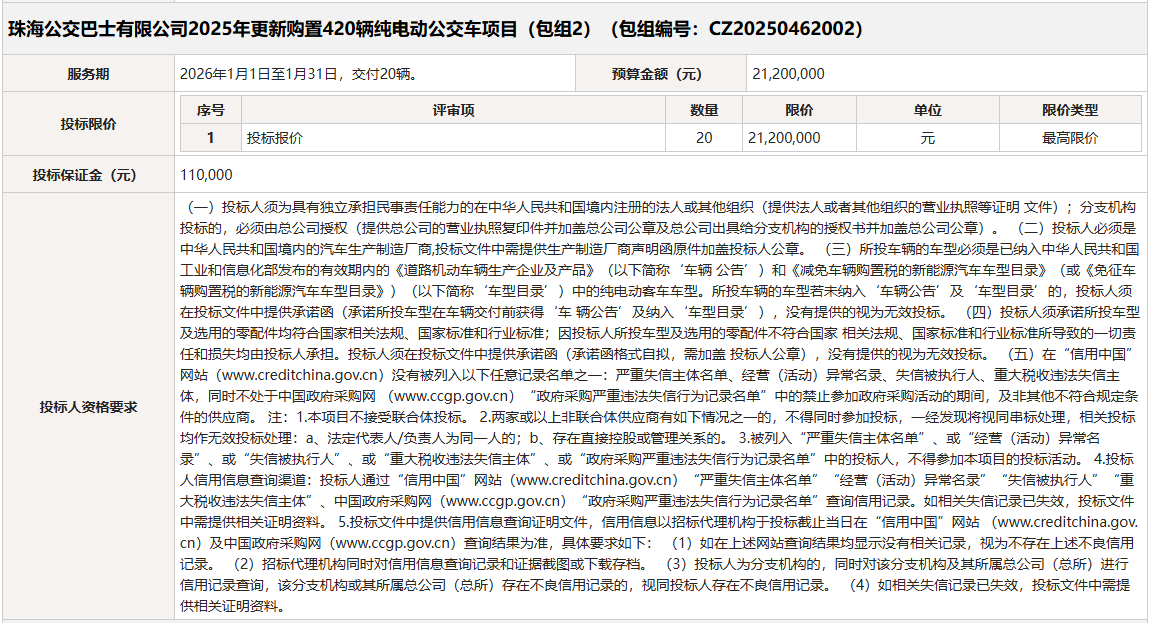
Task: Select the 元 unit cell
Action: click(x=928, y=138)
